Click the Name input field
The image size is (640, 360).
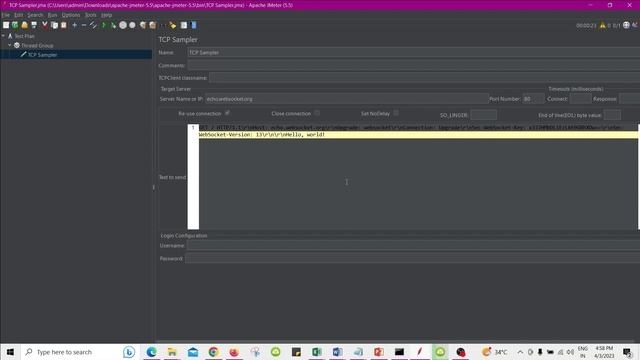pyautogui.click(x=413, y=52)
